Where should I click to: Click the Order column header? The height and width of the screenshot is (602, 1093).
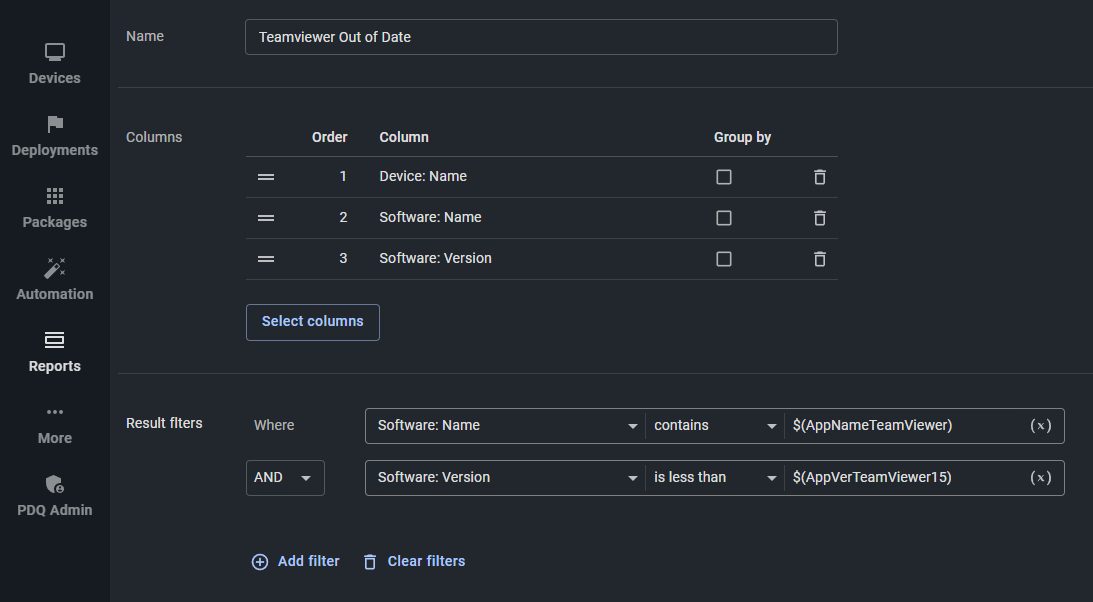coord(329,137)
